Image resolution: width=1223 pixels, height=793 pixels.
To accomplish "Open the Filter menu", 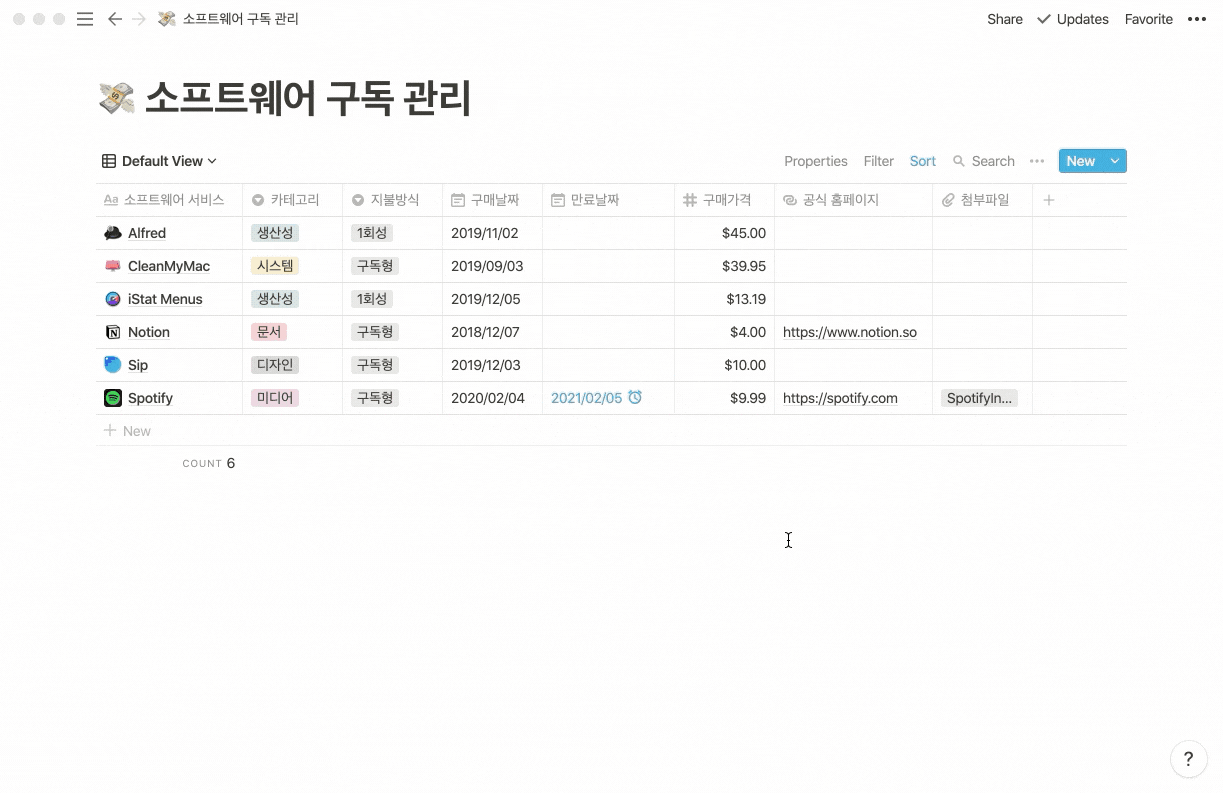I will 879,161.
